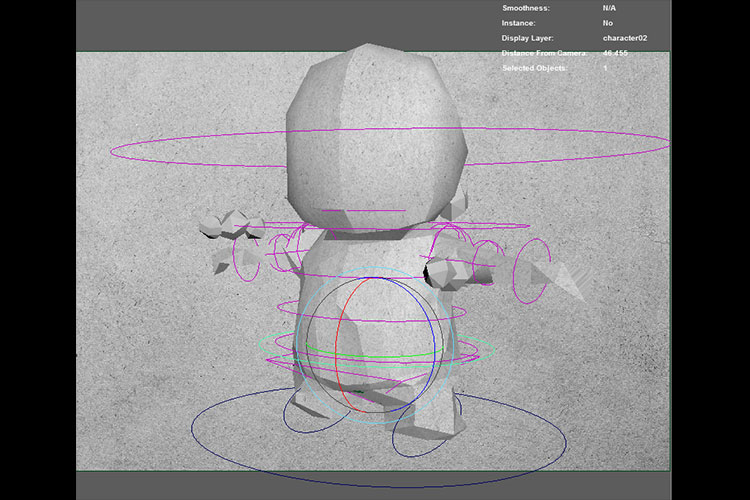
Task: Click the Distance From Camera value
Action: click(x=617, y=53)
